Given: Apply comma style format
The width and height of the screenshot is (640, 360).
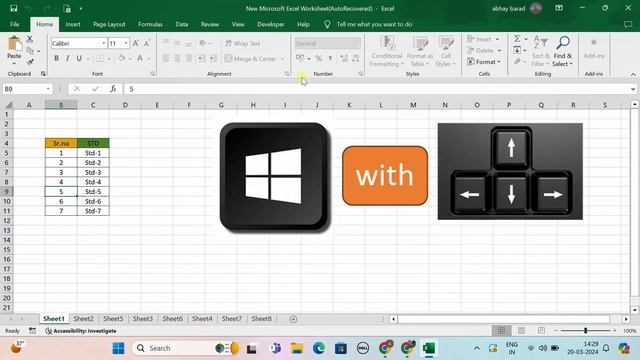Looking at the screenshot, I should [x=330, y=58].
